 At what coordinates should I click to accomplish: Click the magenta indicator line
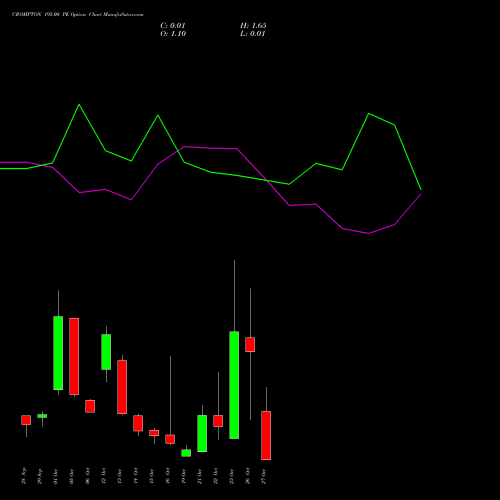[210, 148]
